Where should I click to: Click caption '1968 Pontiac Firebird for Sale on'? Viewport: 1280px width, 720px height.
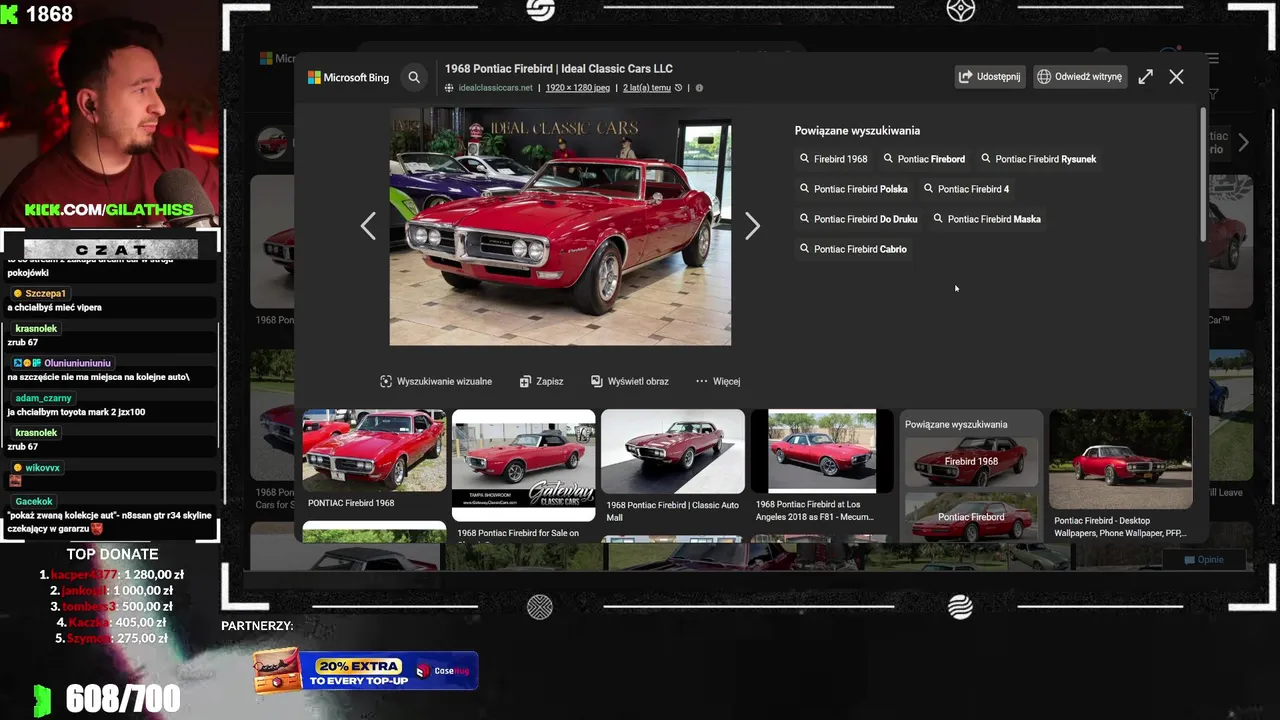[x=518, y=533]
